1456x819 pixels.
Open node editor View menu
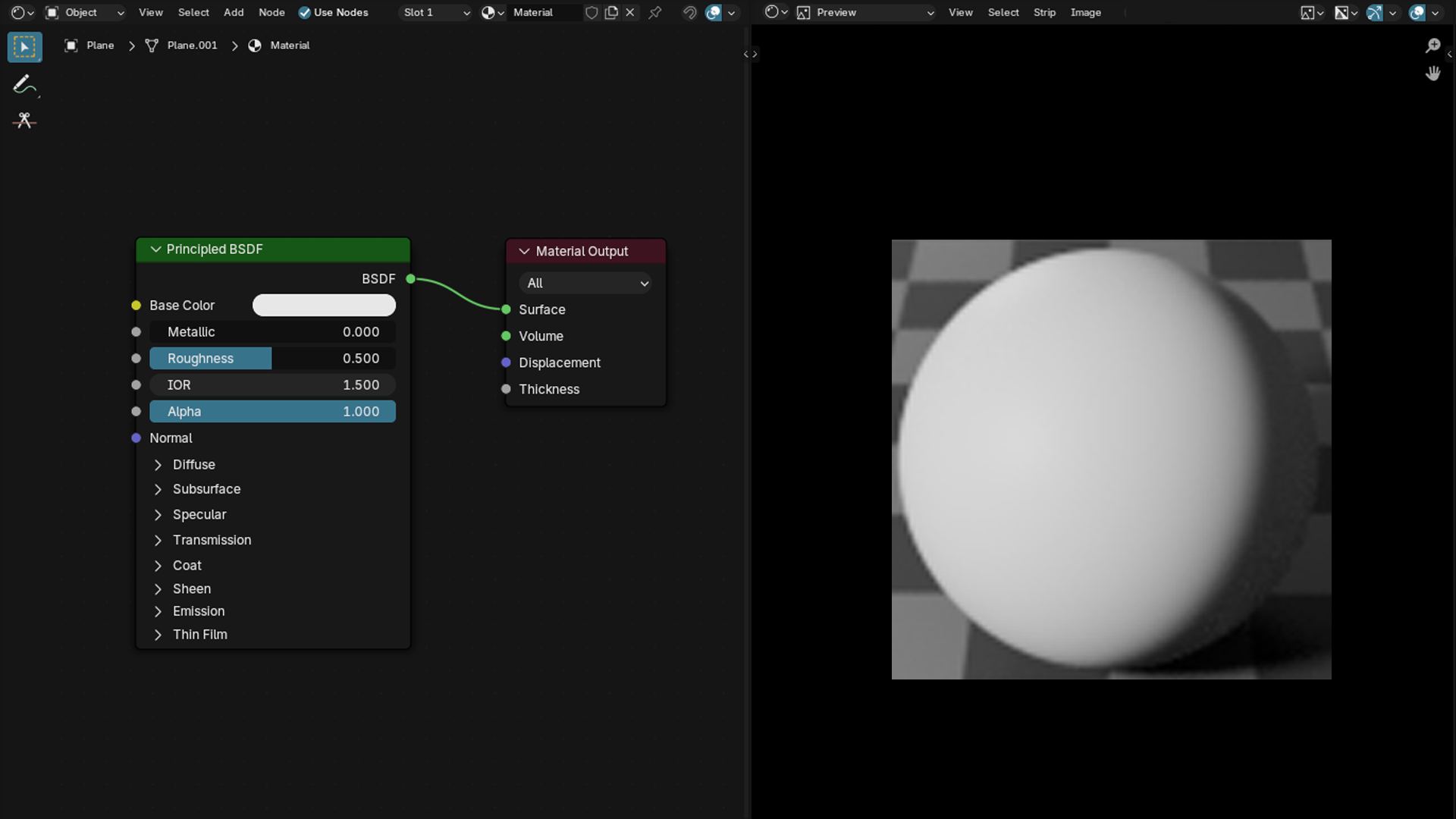coord(150,12)
